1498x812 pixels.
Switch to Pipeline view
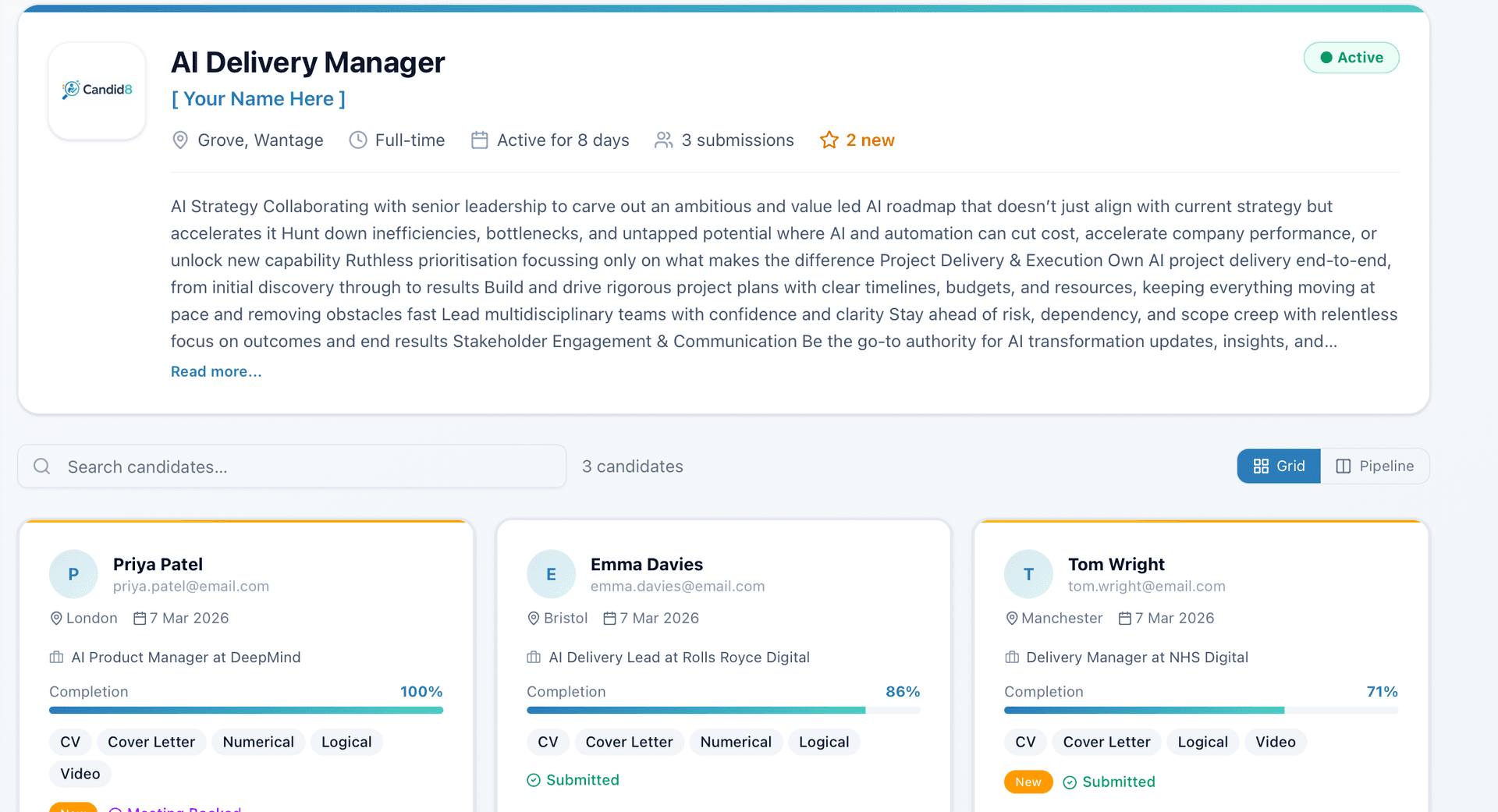pyautogui.click(x=1375, y=466)
